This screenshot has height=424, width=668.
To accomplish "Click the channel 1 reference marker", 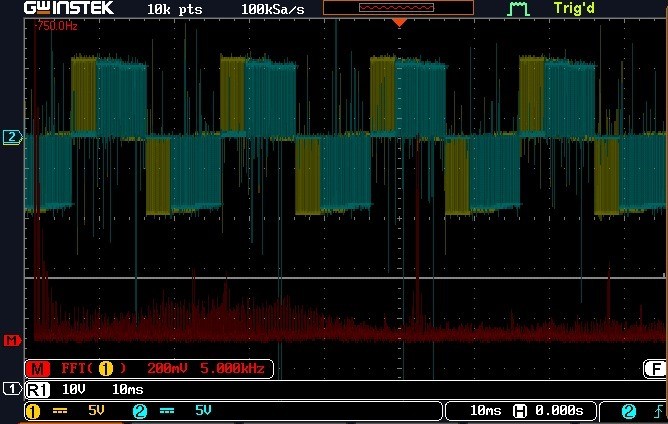I will pos(12,388).
